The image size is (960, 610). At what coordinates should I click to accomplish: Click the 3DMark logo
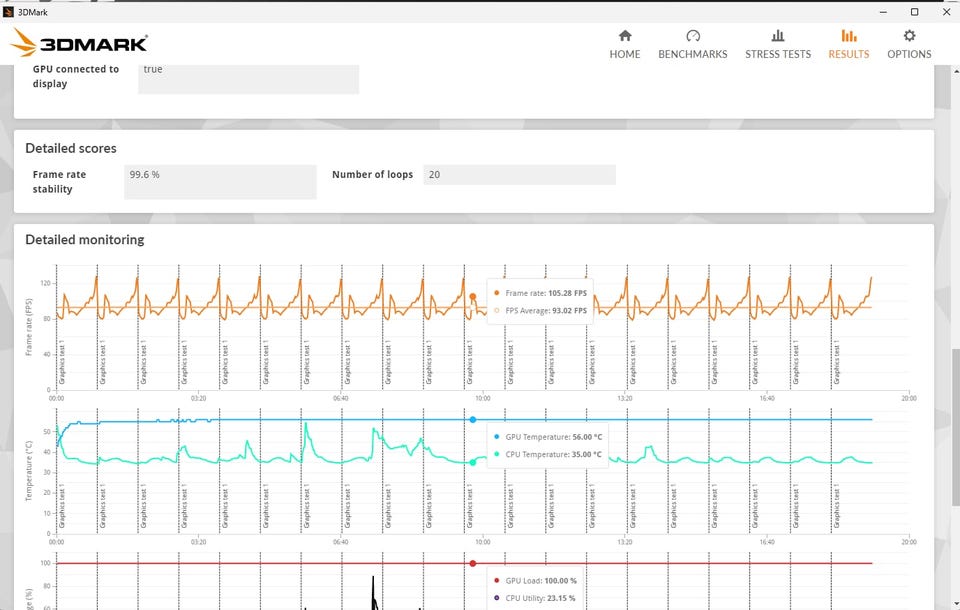pos(79,43)
